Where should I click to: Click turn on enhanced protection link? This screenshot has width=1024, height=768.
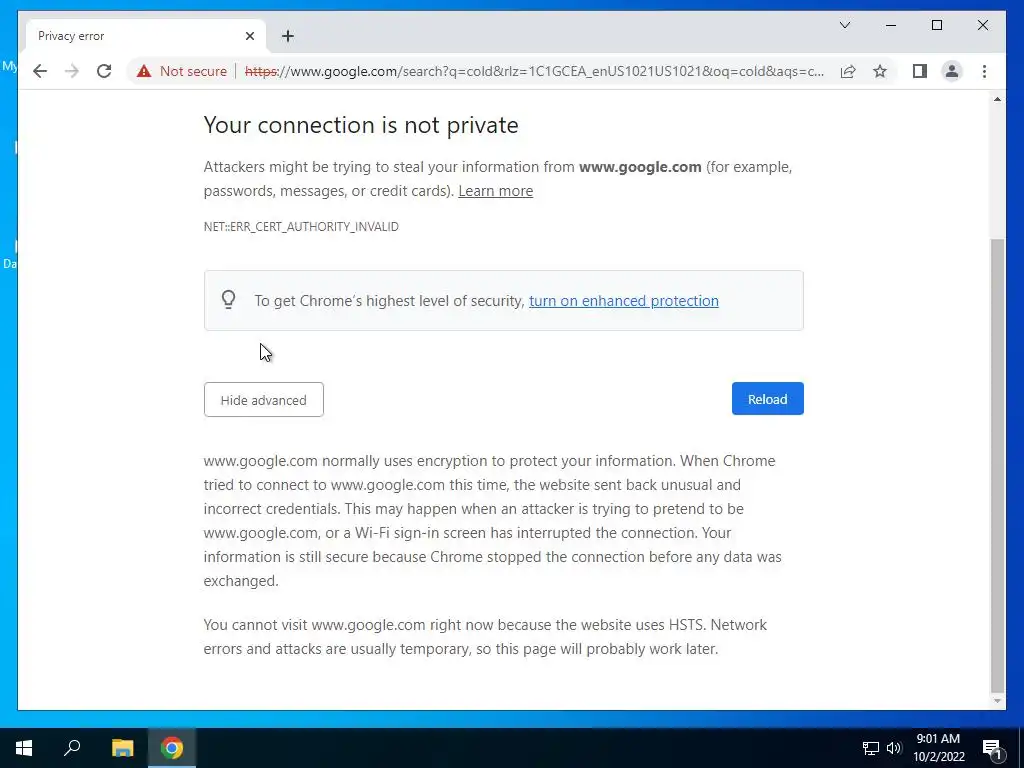(623, 301)
